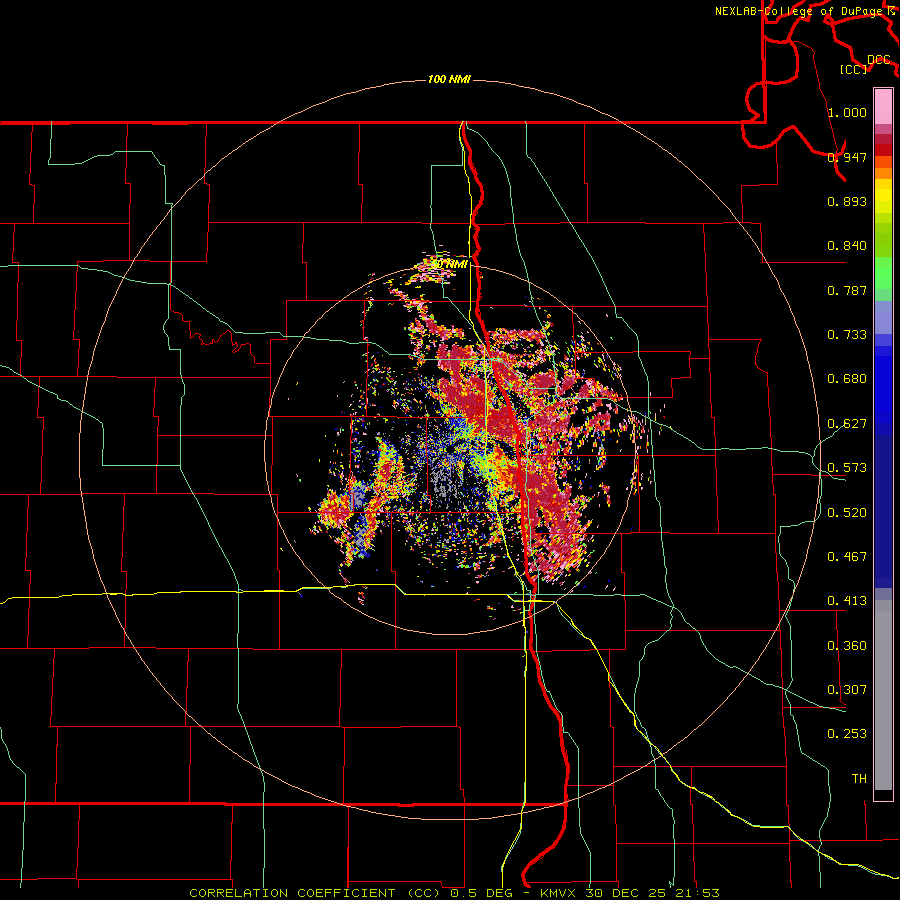The image size is (900, 900).
Task: Select the 0.307 scale value
Action: (847, 690)
